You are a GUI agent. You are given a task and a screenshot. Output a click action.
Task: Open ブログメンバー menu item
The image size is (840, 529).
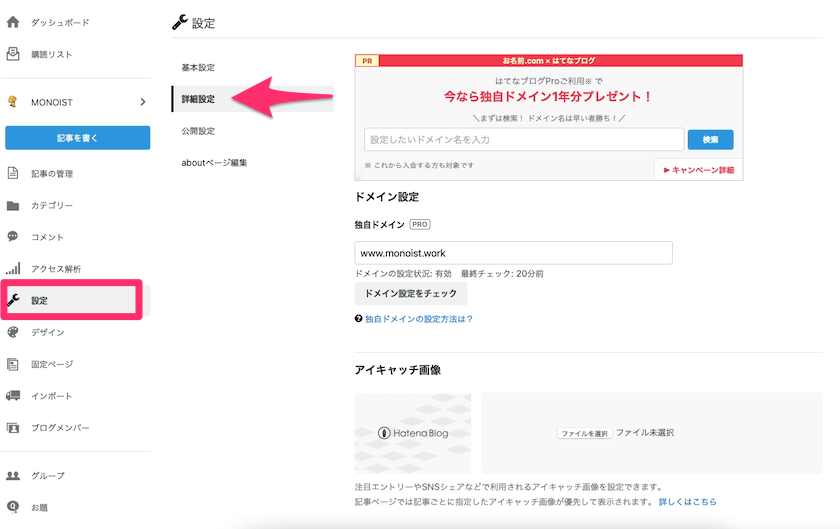[60, 428]
